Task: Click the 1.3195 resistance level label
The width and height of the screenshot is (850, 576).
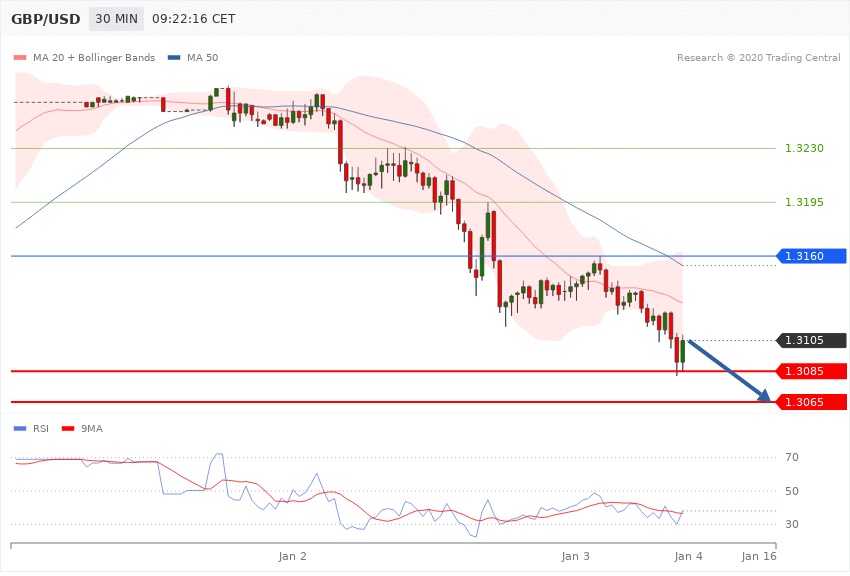Action: (804, 202)
